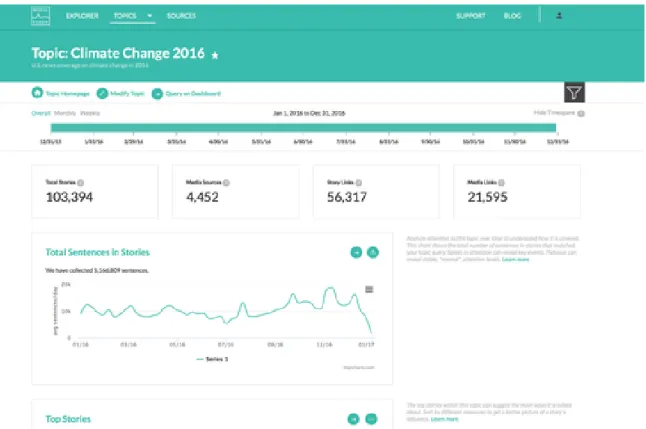Open the chart hamburger menu icon
This screenshot has width=646, height=429.
click(369, 289)
